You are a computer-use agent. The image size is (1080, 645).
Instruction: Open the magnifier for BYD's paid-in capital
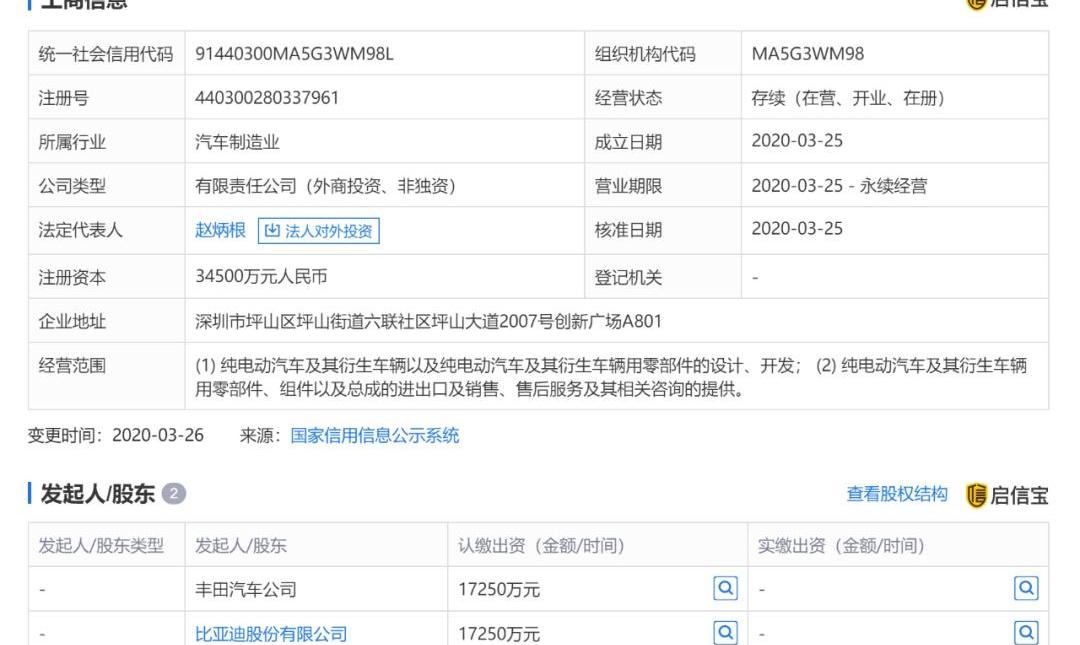click(1026, 632)
